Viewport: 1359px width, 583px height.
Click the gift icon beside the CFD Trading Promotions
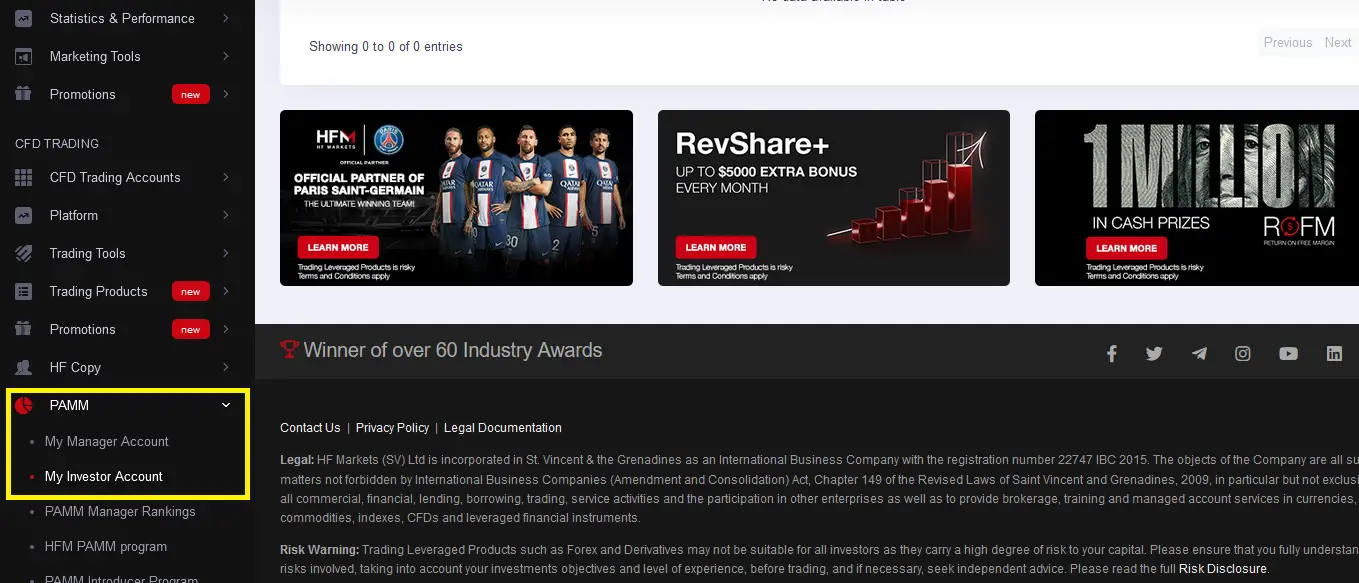[24, 329]
